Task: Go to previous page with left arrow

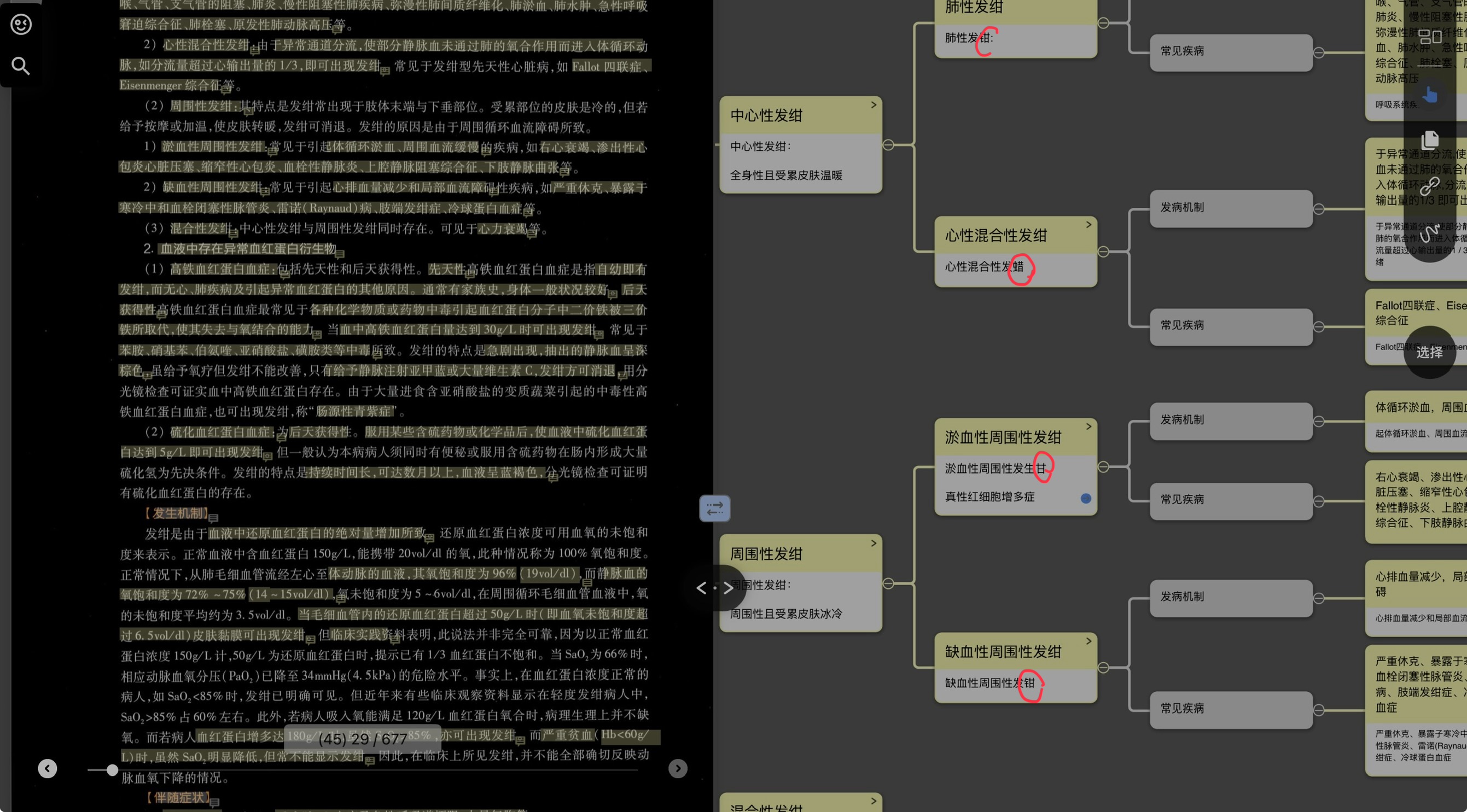Action: click(x=47, y=769)
